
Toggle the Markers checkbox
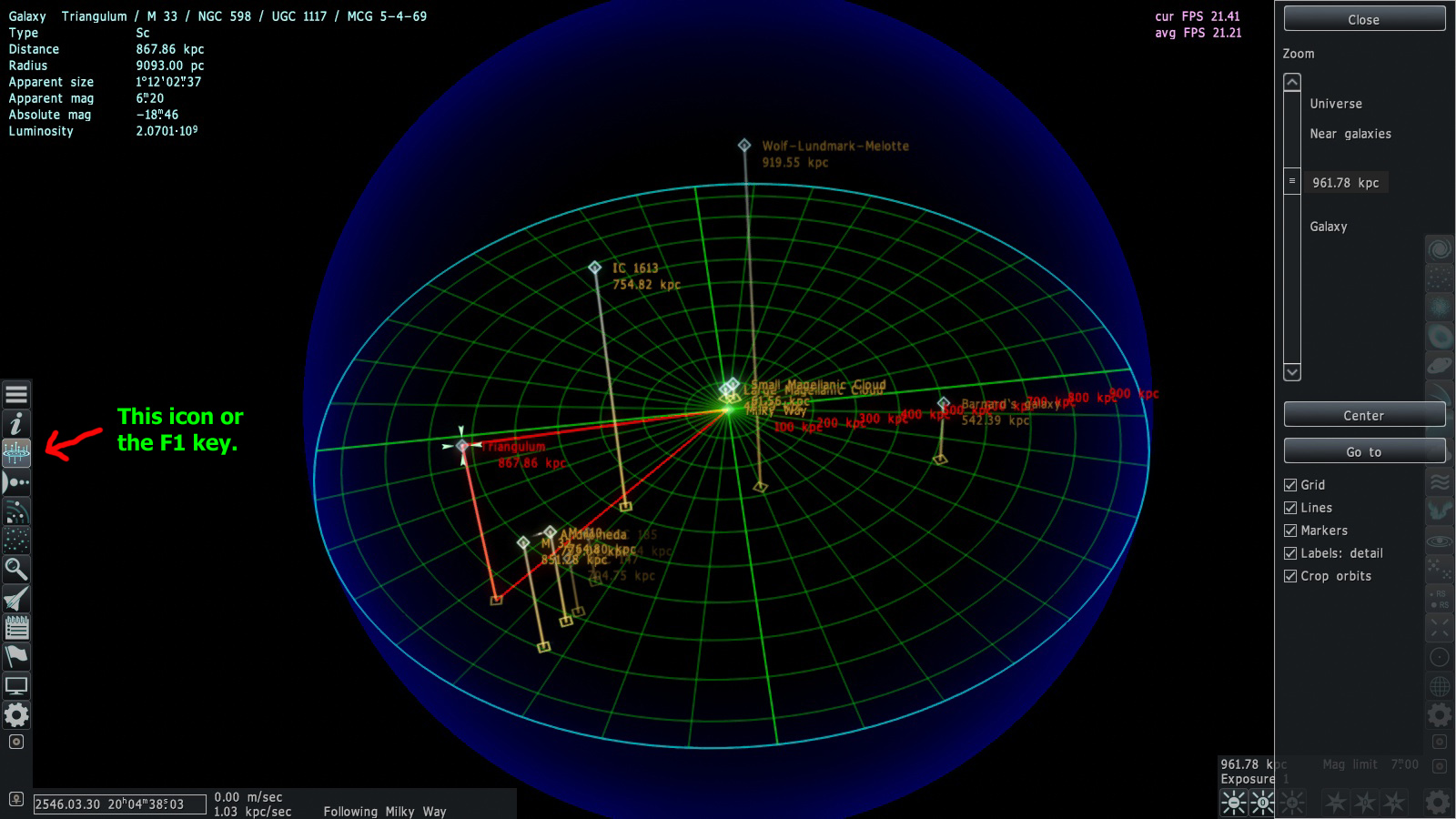pos(1290,531)
